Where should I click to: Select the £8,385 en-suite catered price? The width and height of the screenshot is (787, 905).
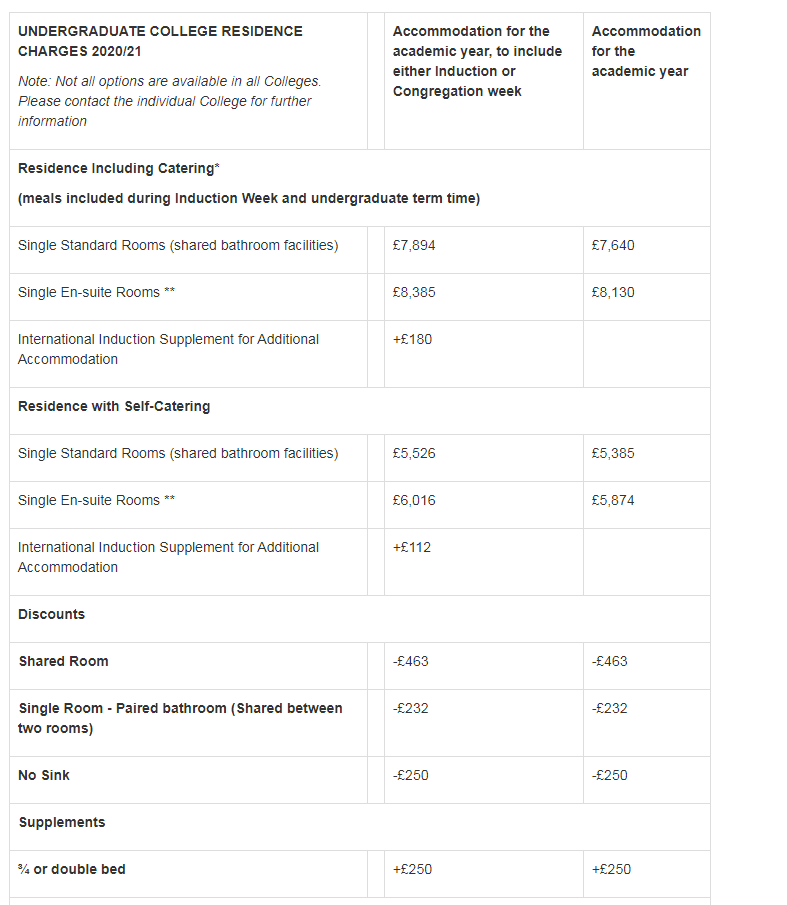414,293
